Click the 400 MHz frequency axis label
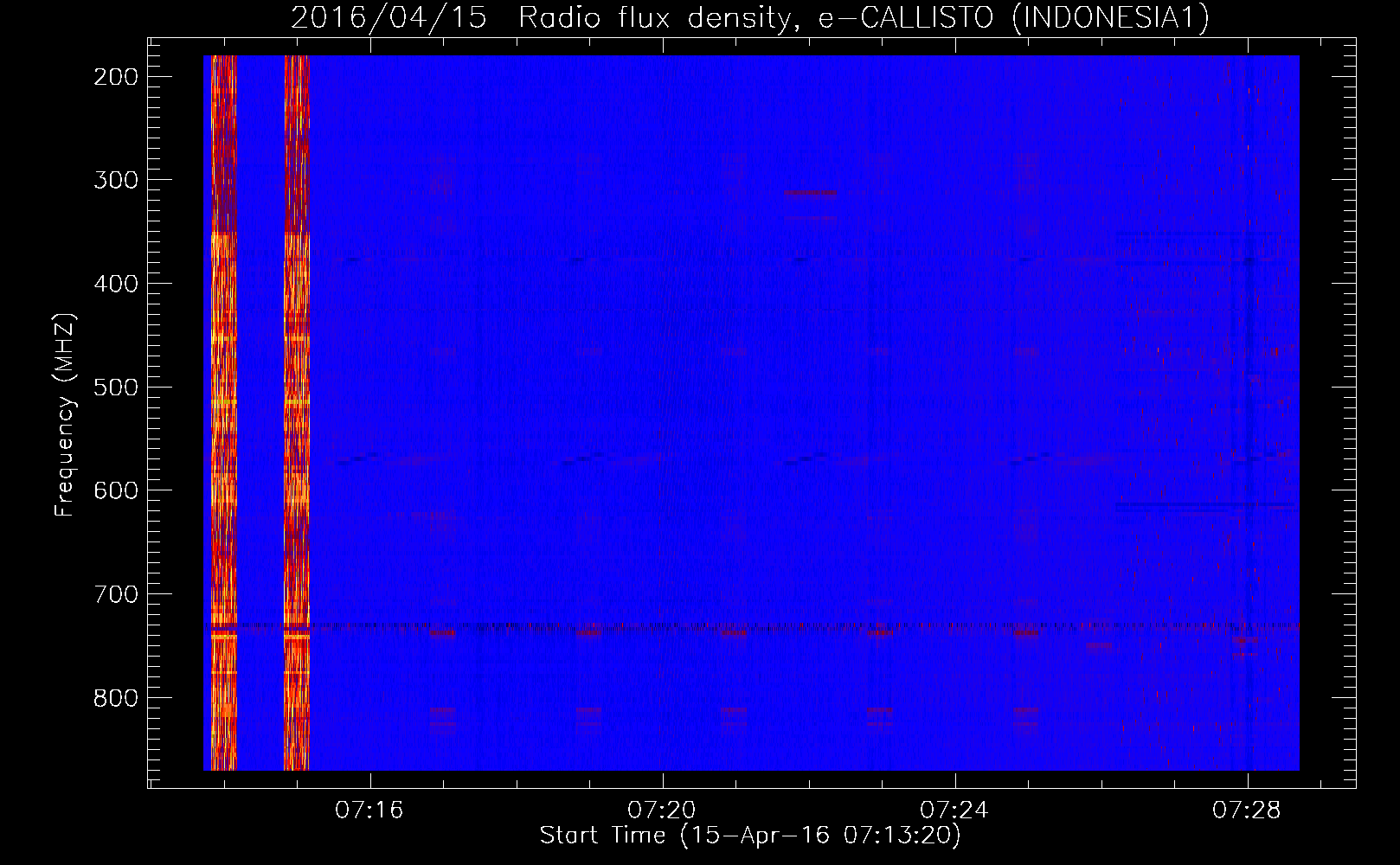The image size is (1400, 865). (115, 284)
